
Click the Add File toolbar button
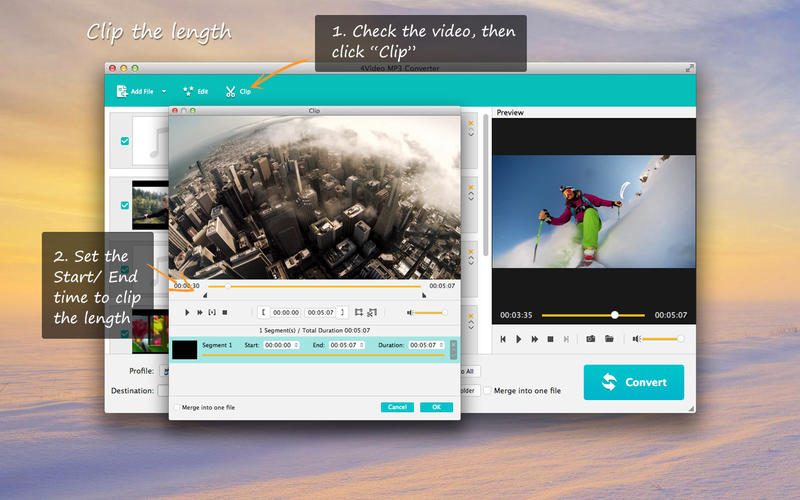135,91
